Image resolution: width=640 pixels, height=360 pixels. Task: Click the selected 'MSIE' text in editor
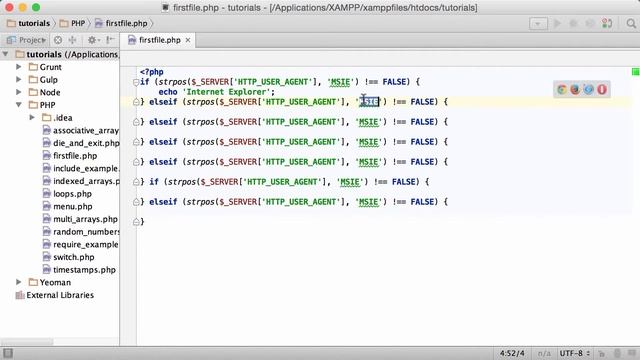(369, 102)
